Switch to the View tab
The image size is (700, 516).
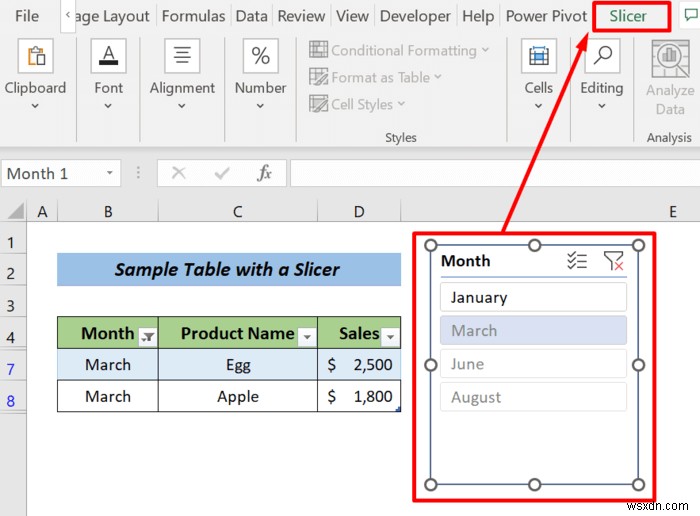coord(352,16)
